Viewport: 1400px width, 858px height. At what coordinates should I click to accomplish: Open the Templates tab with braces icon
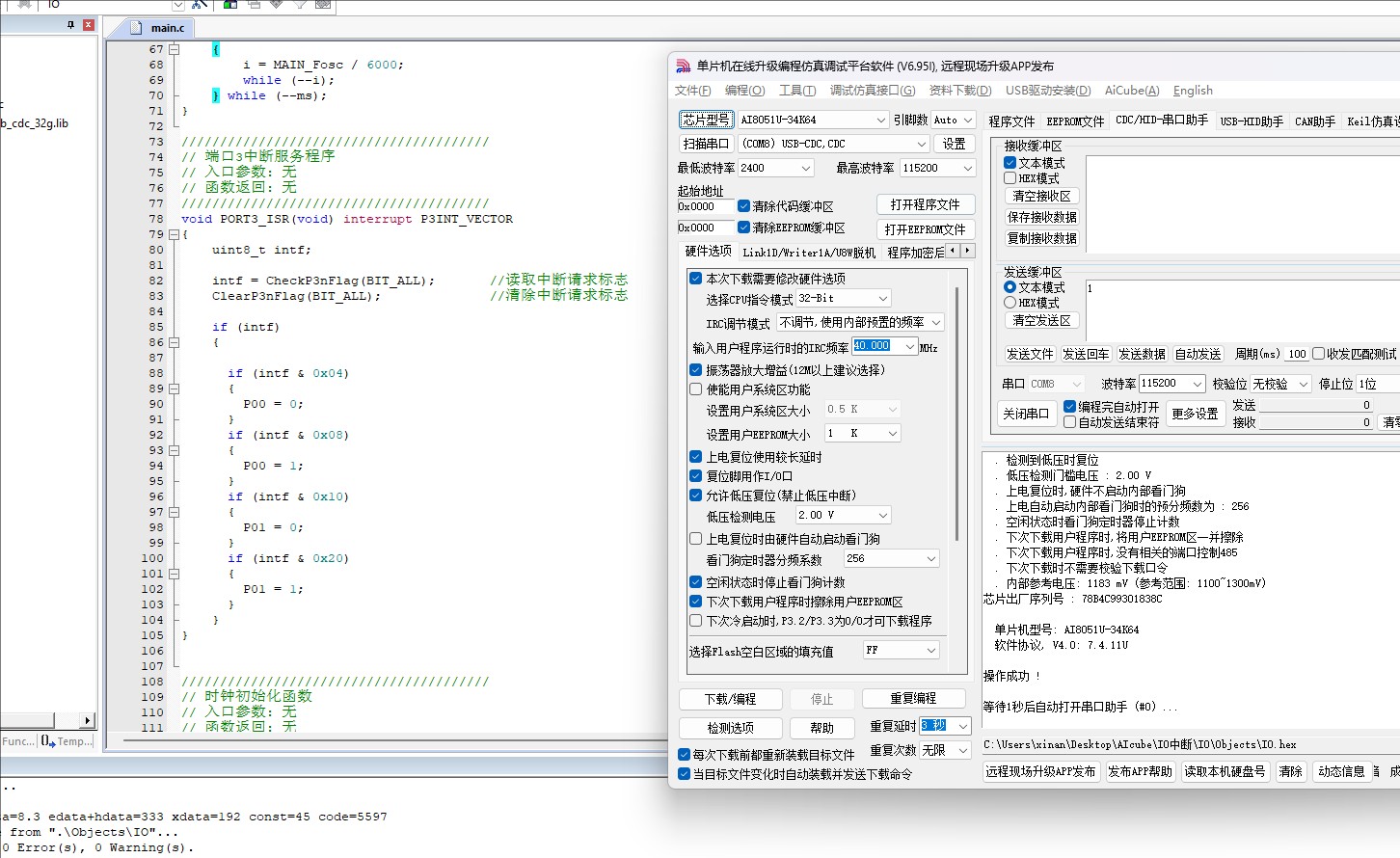tap(67, 741)
